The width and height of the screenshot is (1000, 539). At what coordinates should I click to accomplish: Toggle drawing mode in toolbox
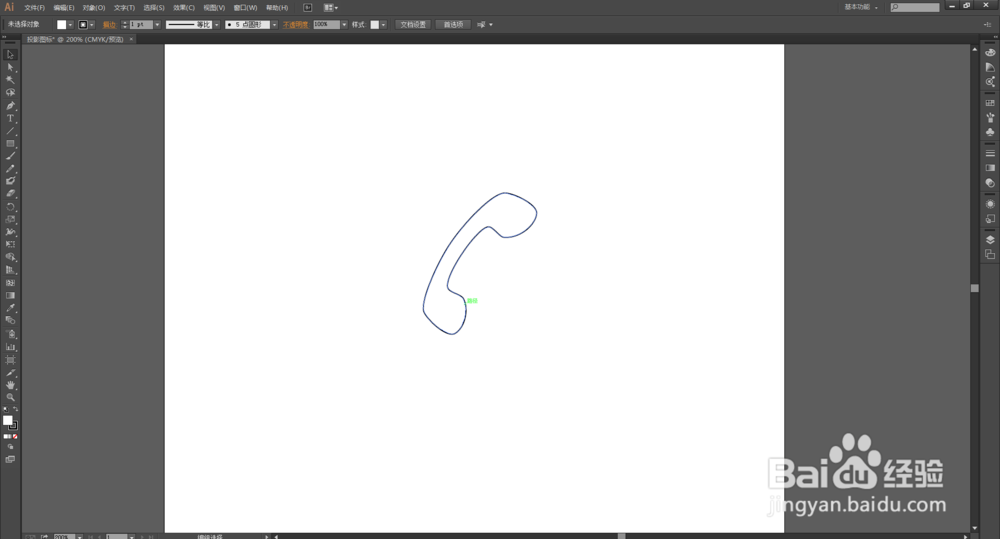point(10,447)
